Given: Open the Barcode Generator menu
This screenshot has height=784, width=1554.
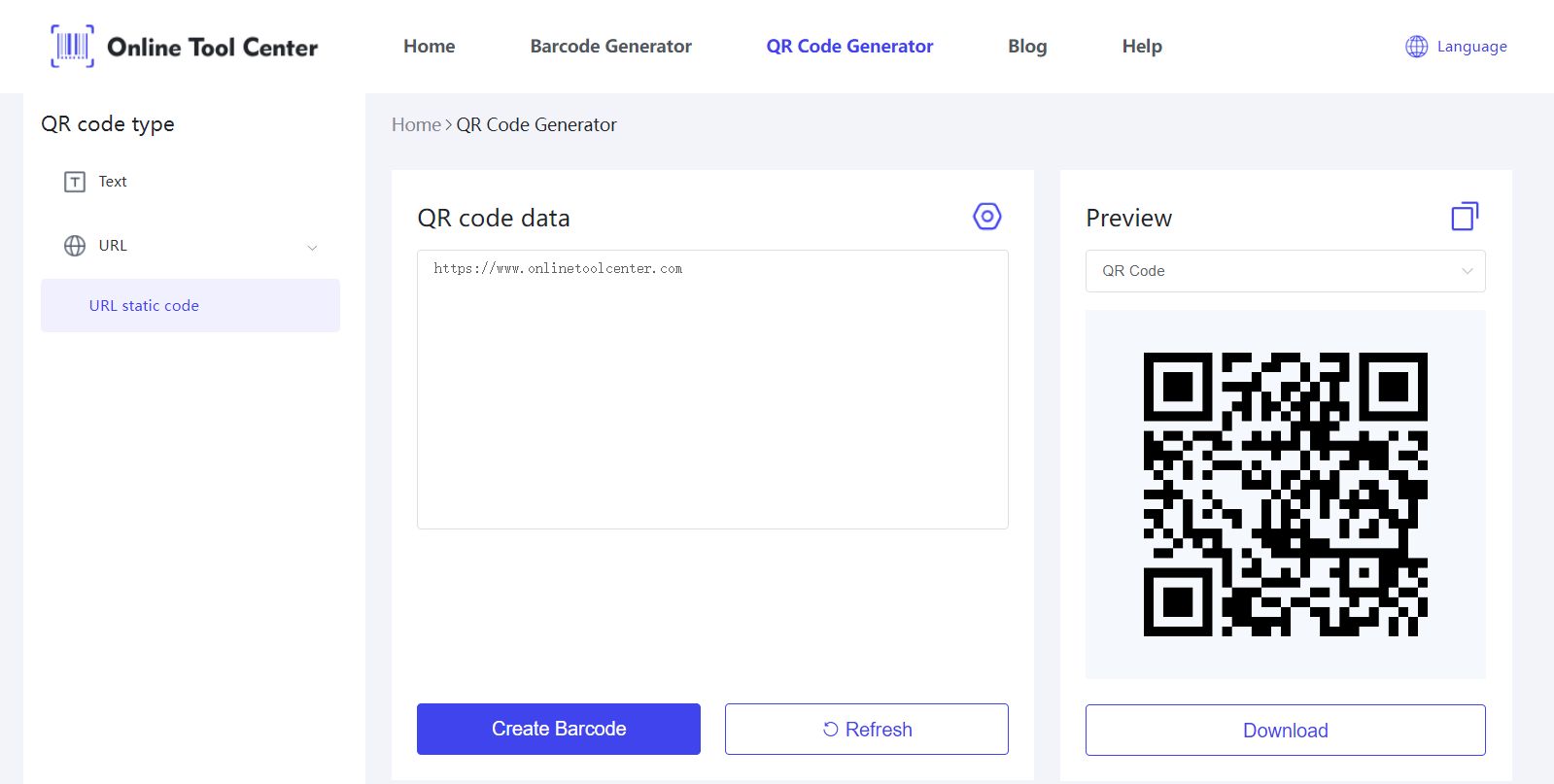Looking at the screenshot, I should (610, 47).
